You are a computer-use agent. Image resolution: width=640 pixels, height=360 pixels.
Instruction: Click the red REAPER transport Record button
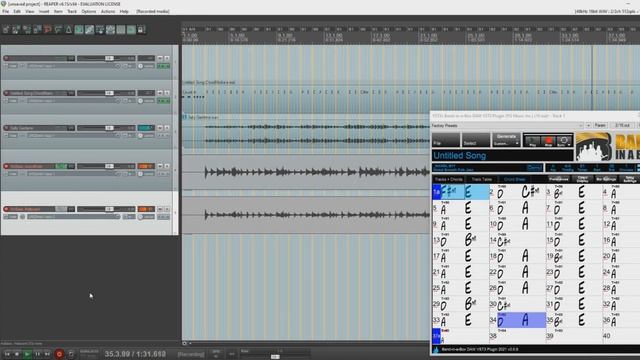click(x=59, y=354)
